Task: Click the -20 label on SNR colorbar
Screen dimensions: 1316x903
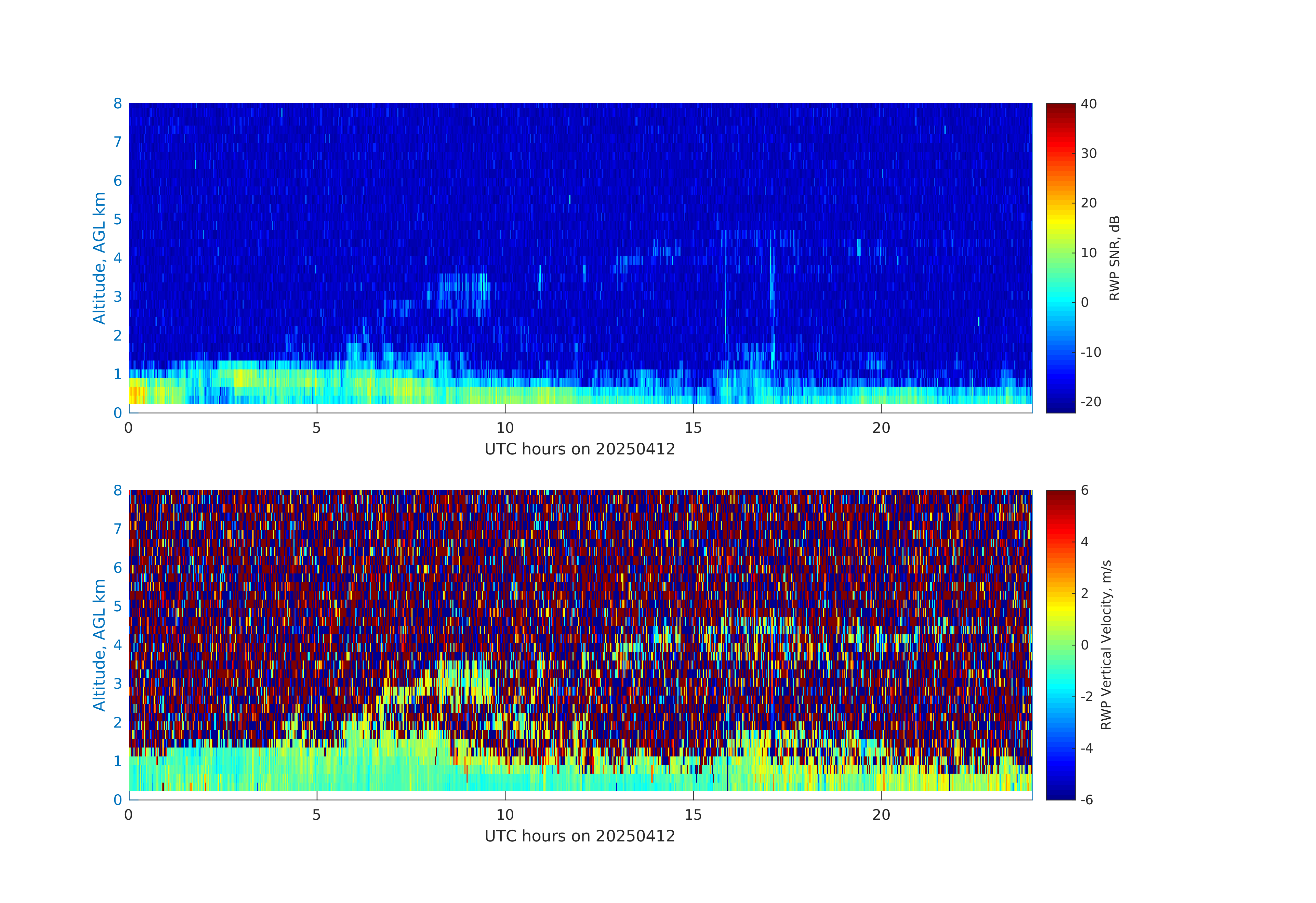Action: click(x=1091, y=402)
